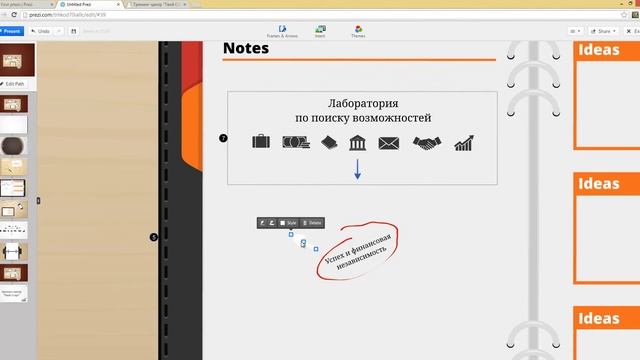Select the arrow's upper-left endpoint handle
The image size is (640, 360).
click(x=291, y=234)
